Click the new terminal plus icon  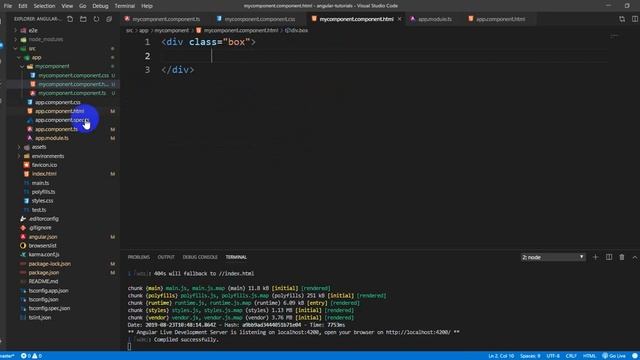point(596,257)
